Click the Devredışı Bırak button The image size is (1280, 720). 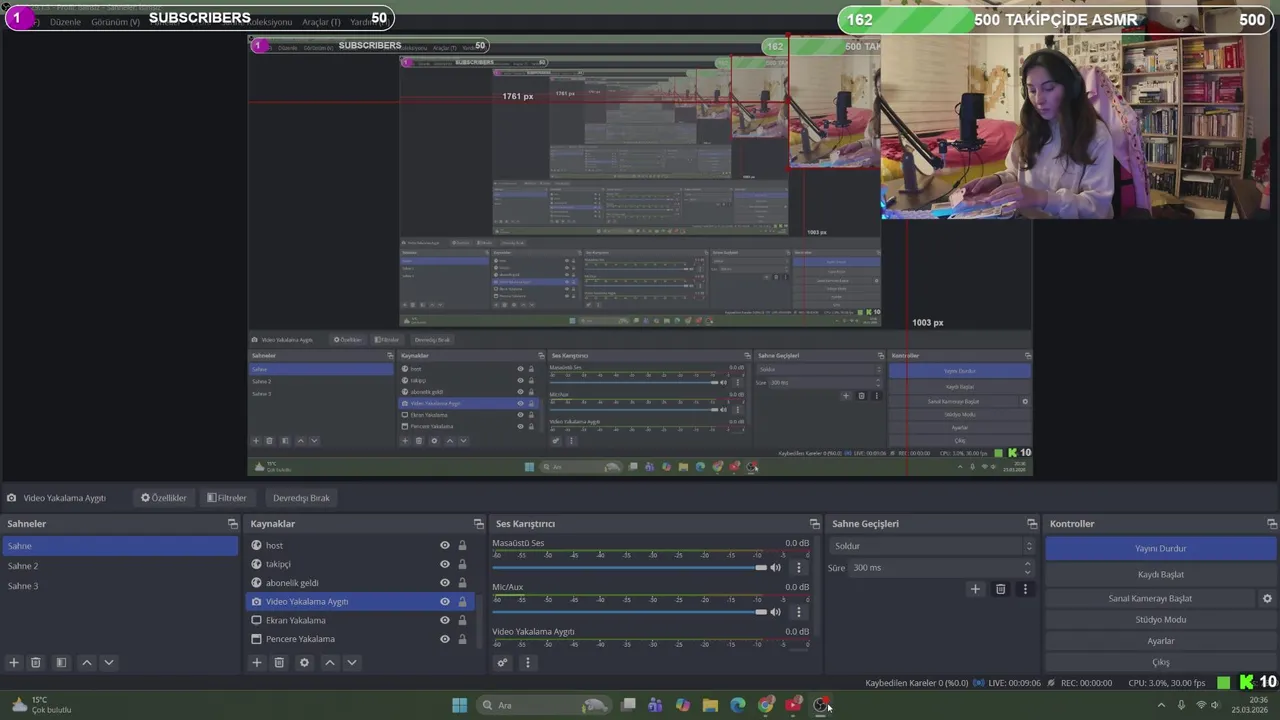301,498
